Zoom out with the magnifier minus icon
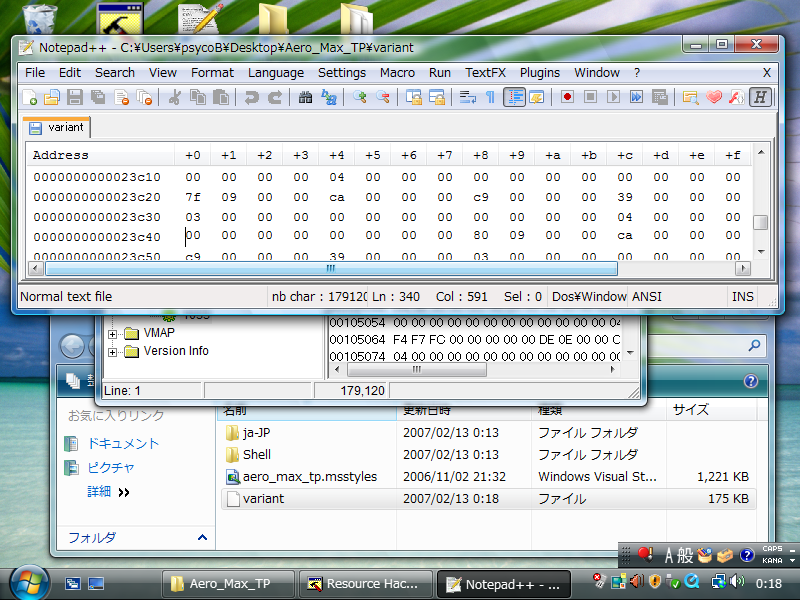This screenshot has width=800, height=600. point(383,97)
